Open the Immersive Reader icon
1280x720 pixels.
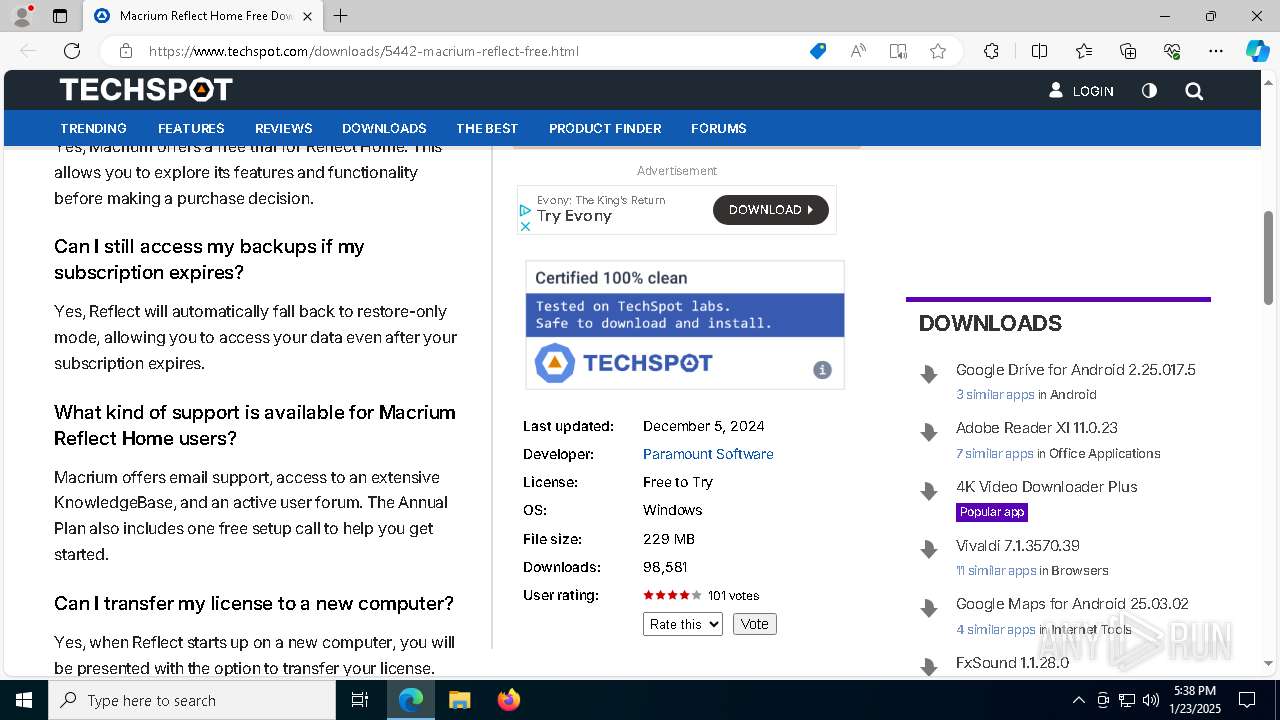tap(898, 51)
